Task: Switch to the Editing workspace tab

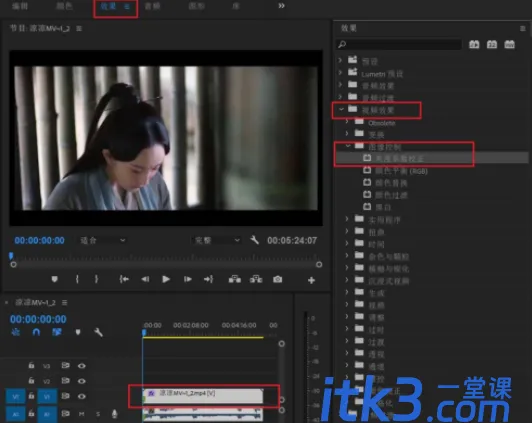Action: tap(20, 6)
